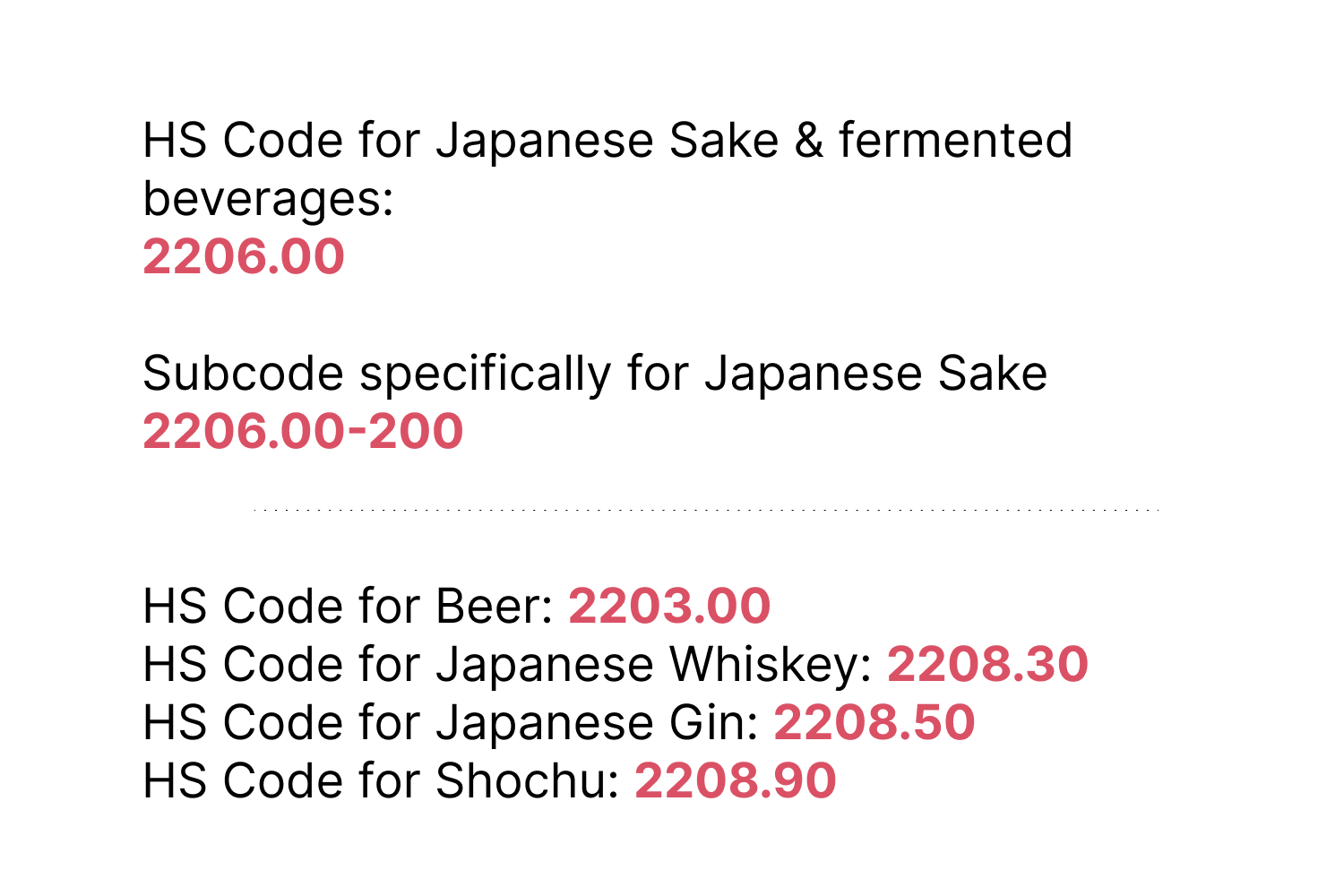1344x896 pixels.
Task: Click the word 'fermented' in first line
Action: tap(956, 141)
